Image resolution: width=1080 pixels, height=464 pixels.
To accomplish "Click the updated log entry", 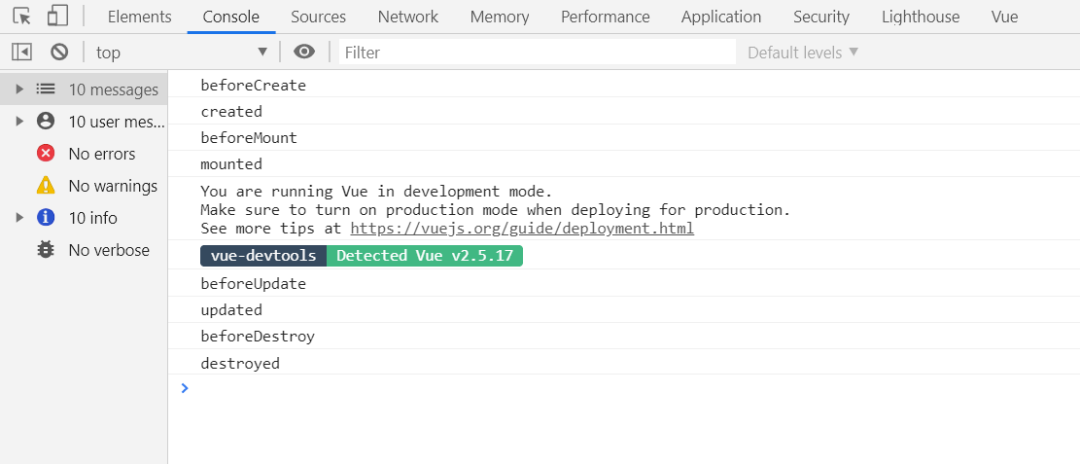I will coord(624,310).
